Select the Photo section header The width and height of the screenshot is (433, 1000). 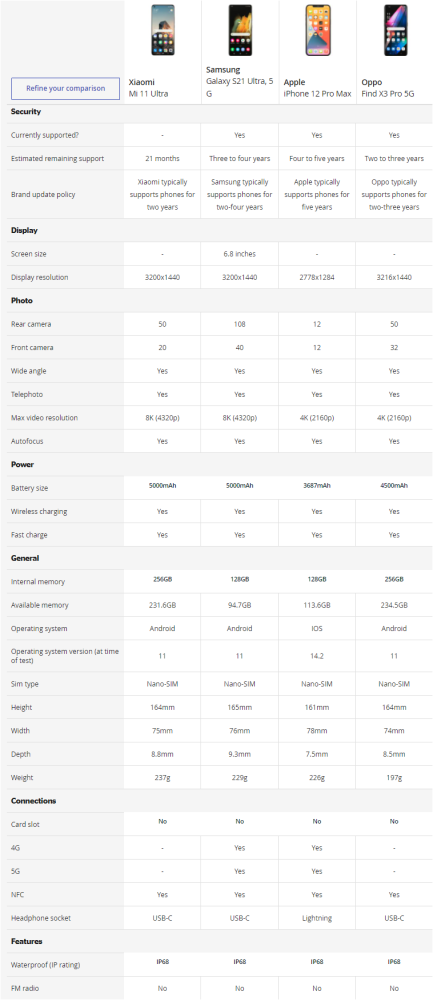[22, 300]
